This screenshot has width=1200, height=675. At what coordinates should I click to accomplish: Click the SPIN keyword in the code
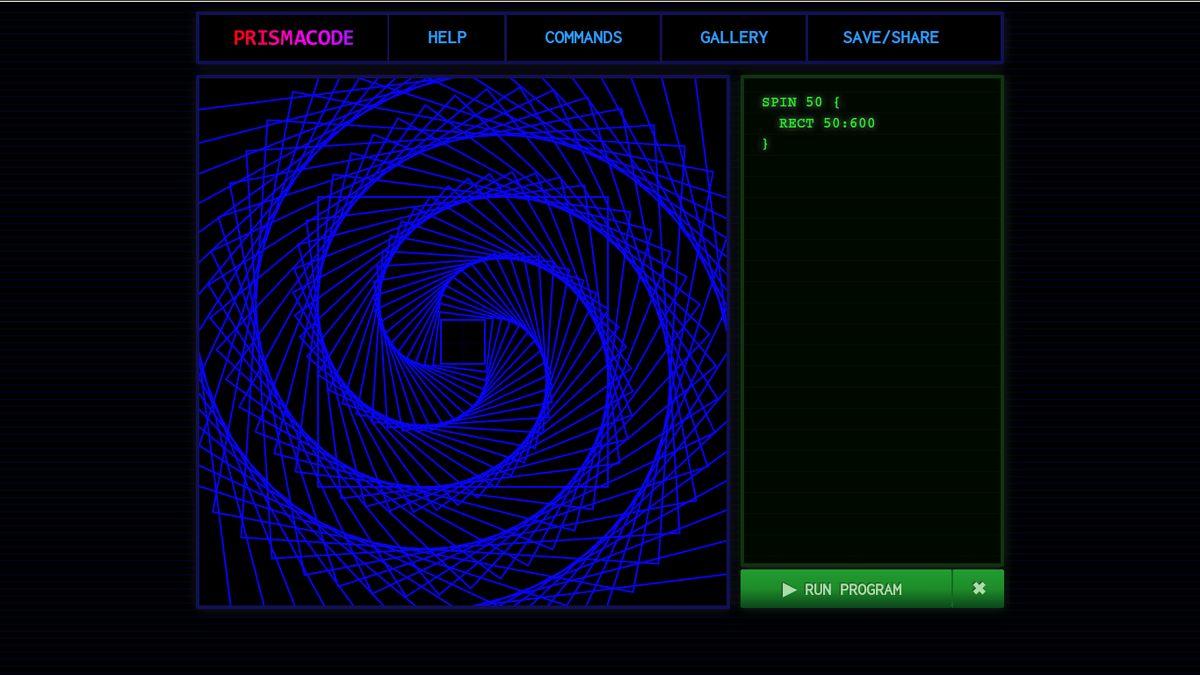779,102
